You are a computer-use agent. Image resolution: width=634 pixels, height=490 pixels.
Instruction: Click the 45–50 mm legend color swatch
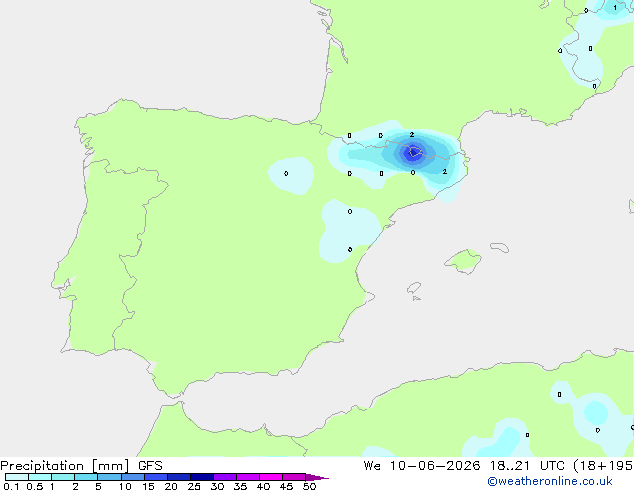point(294,477)
